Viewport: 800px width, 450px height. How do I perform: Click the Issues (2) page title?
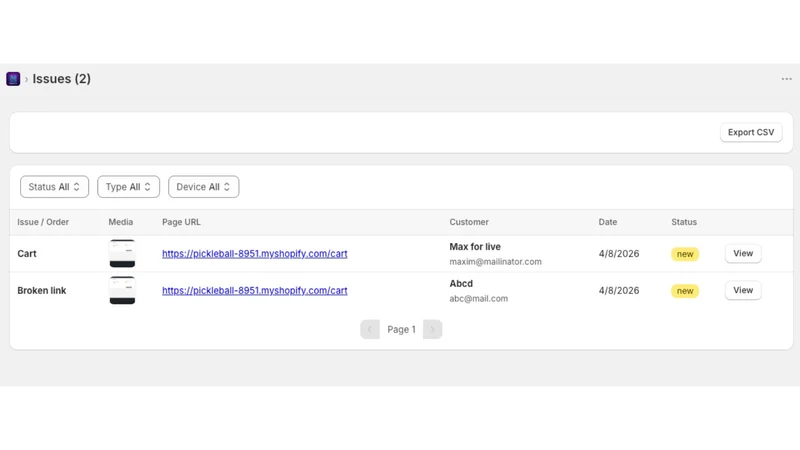62,79
